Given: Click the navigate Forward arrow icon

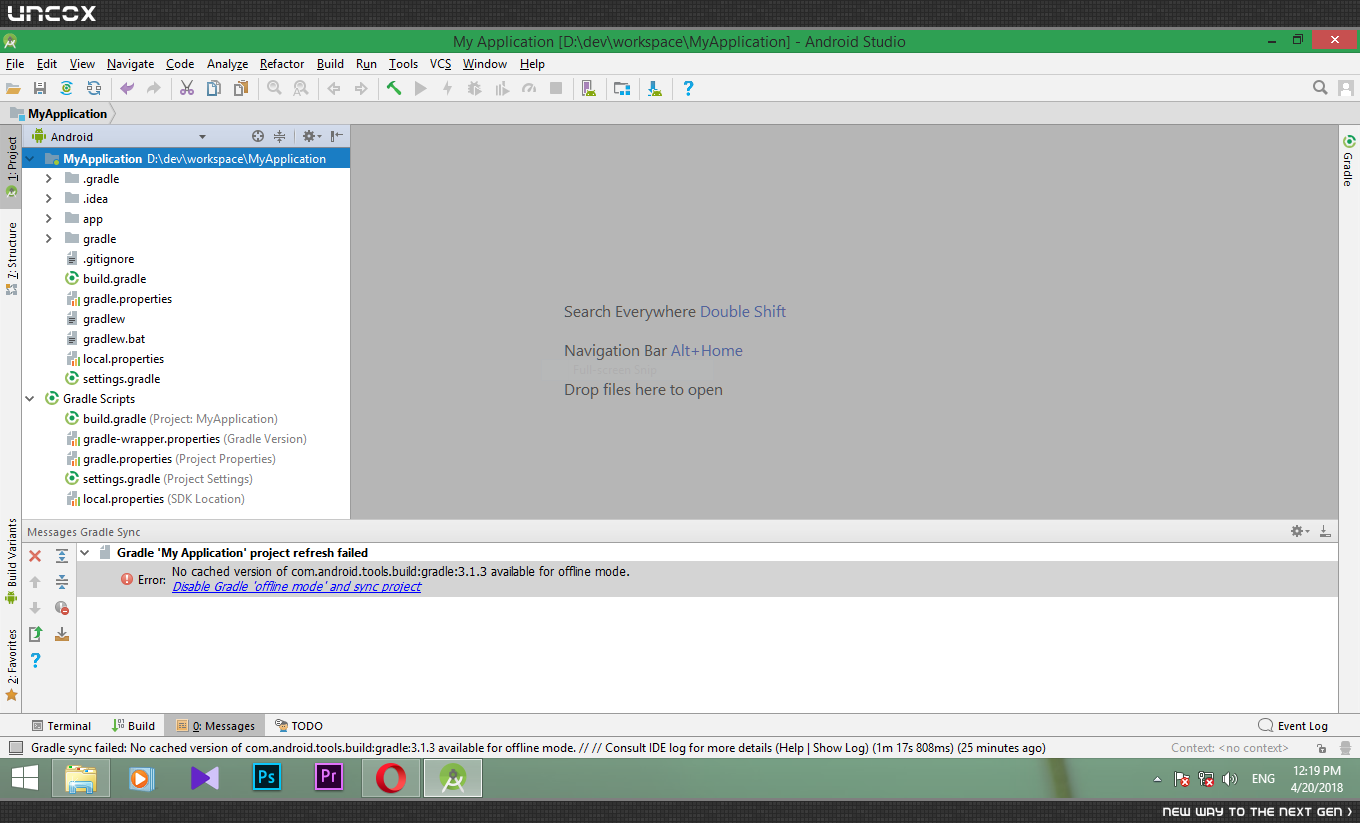Looking at the screenshot, I should (x=361, y=89).
